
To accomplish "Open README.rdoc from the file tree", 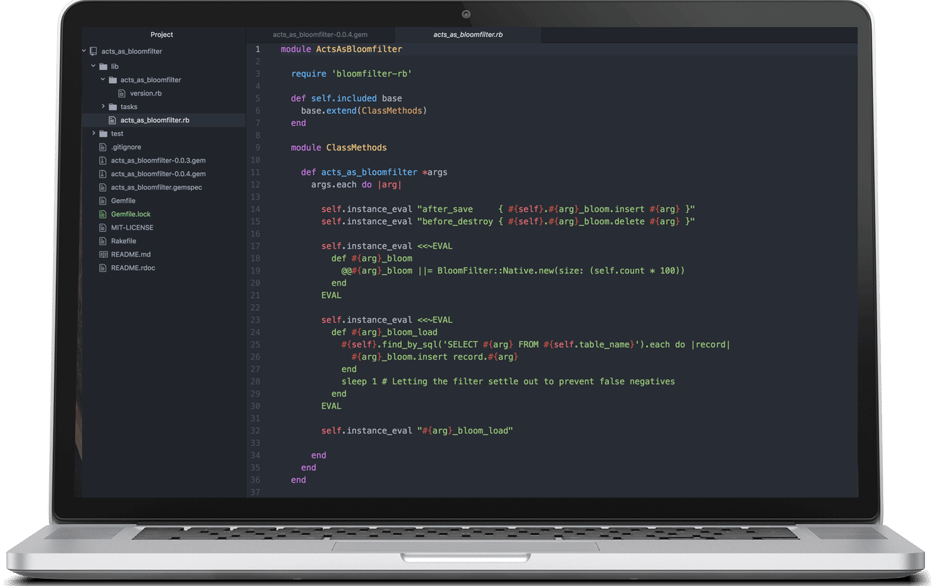I will pyautogui.click(x=133, y=268).
